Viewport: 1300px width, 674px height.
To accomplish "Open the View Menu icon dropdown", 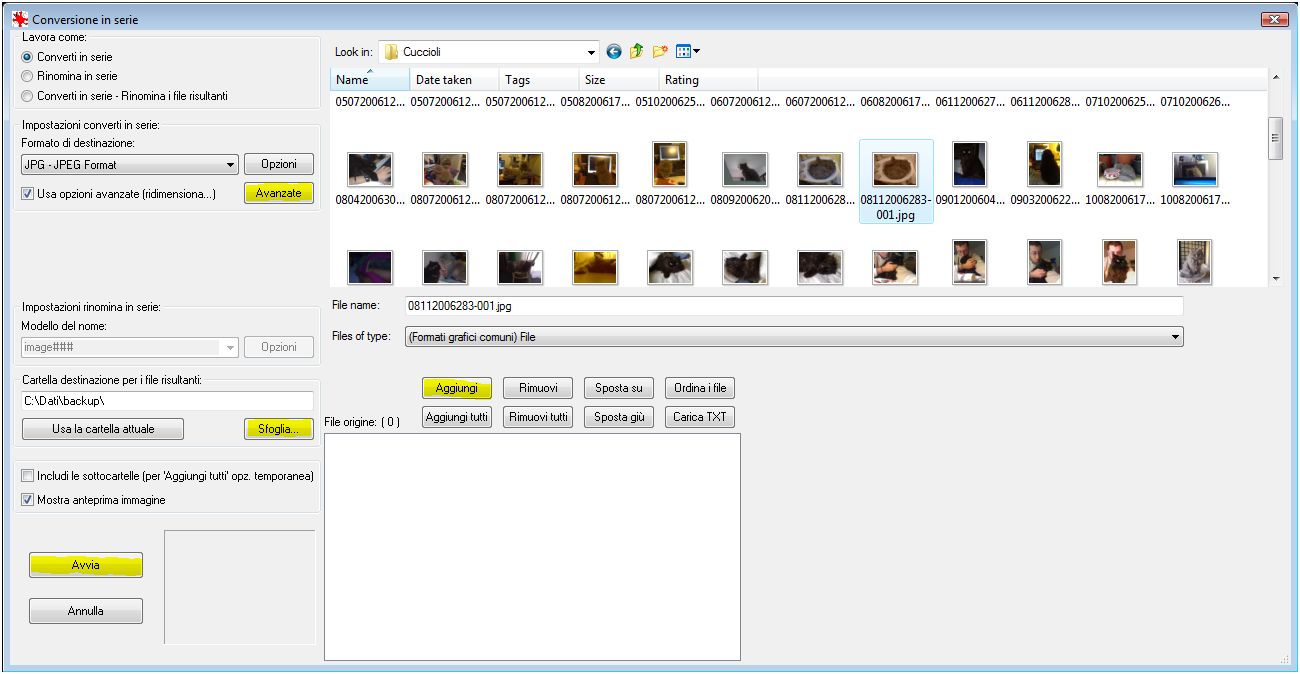I will click(x=688, y=52).
